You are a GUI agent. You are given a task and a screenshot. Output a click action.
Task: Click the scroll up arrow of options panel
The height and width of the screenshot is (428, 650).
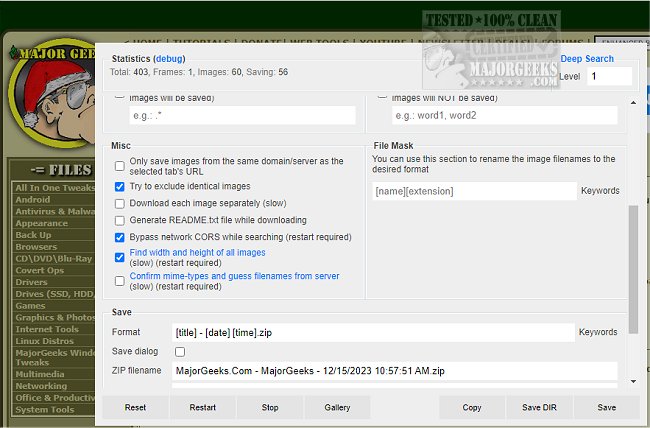click(633, 102)
